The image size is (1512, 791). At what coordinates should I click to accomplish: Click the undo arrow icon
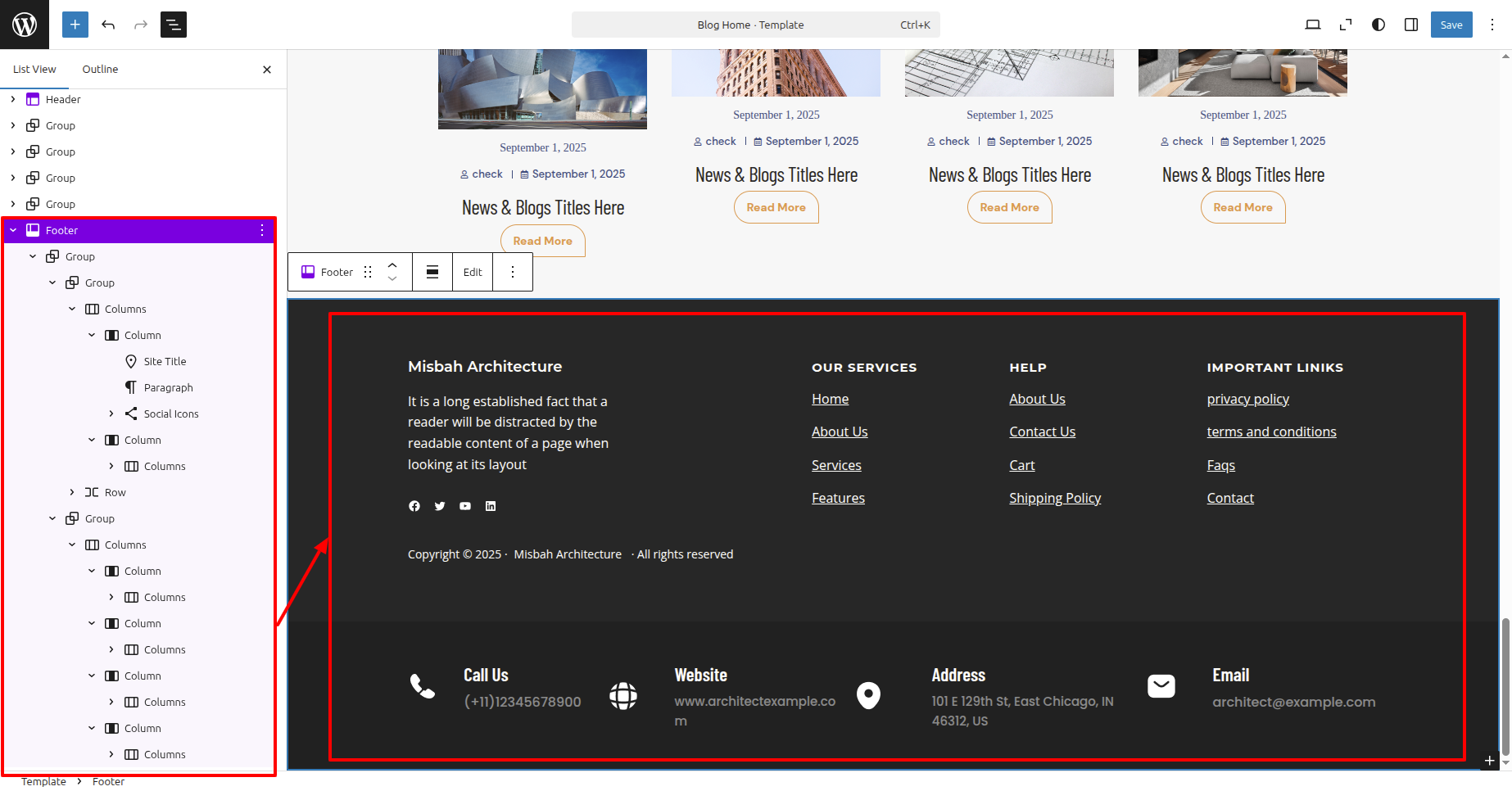point(108,25)
